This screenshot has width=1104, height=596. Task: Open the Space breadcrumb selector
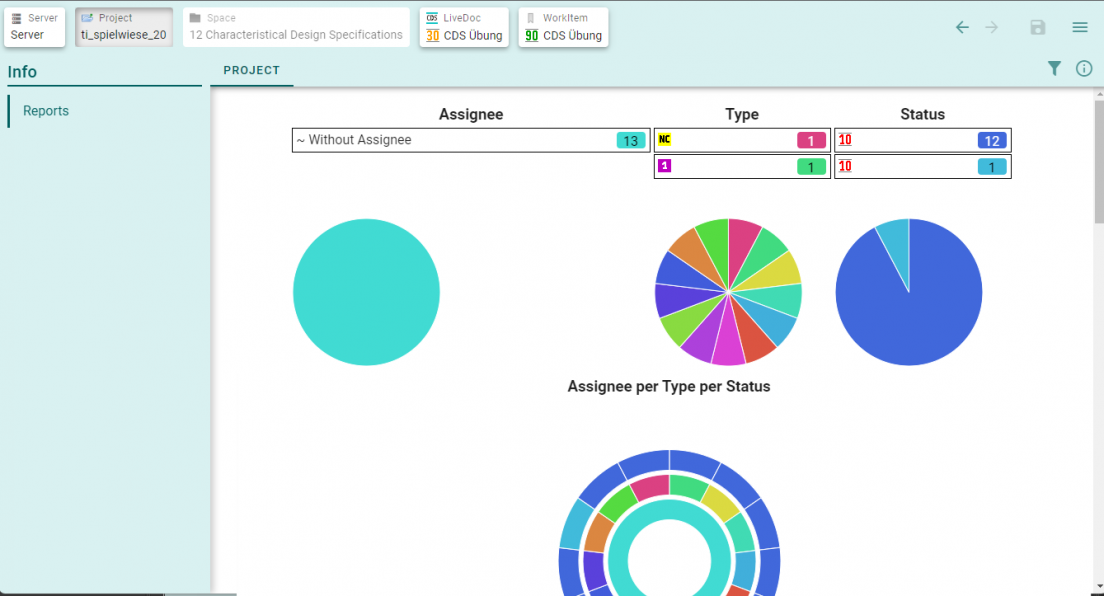(x=296, y=27)
